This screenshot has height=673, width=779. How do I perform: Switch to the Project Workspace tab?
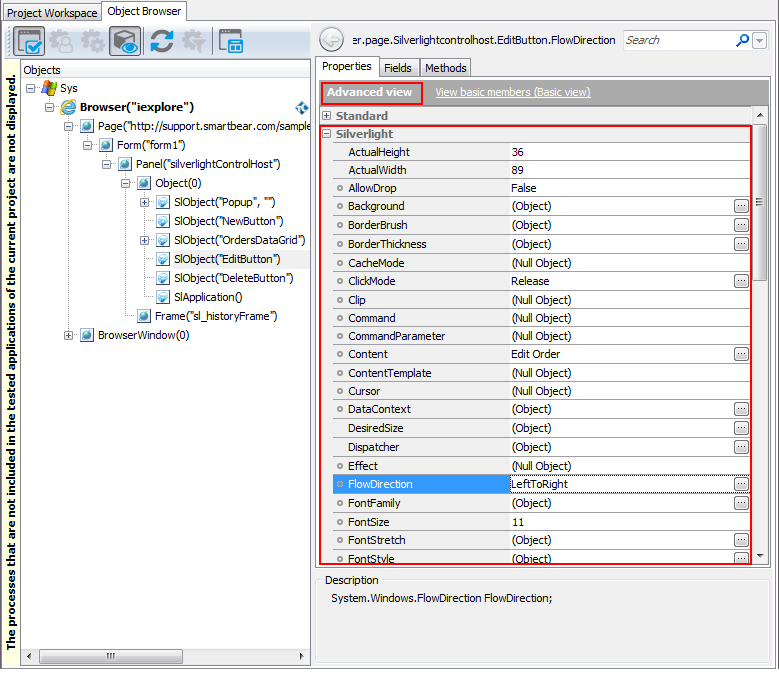52,12
